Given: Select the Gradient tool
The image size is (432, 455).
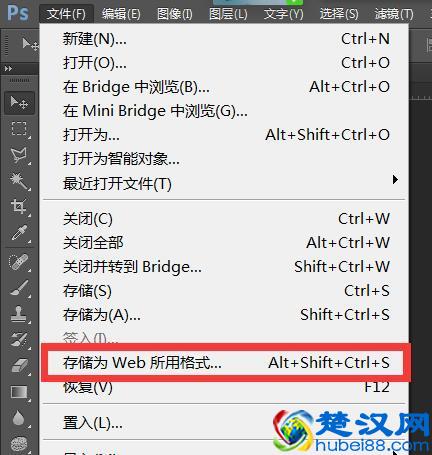Looking at the screenshot, I should [x=19, y=392].
